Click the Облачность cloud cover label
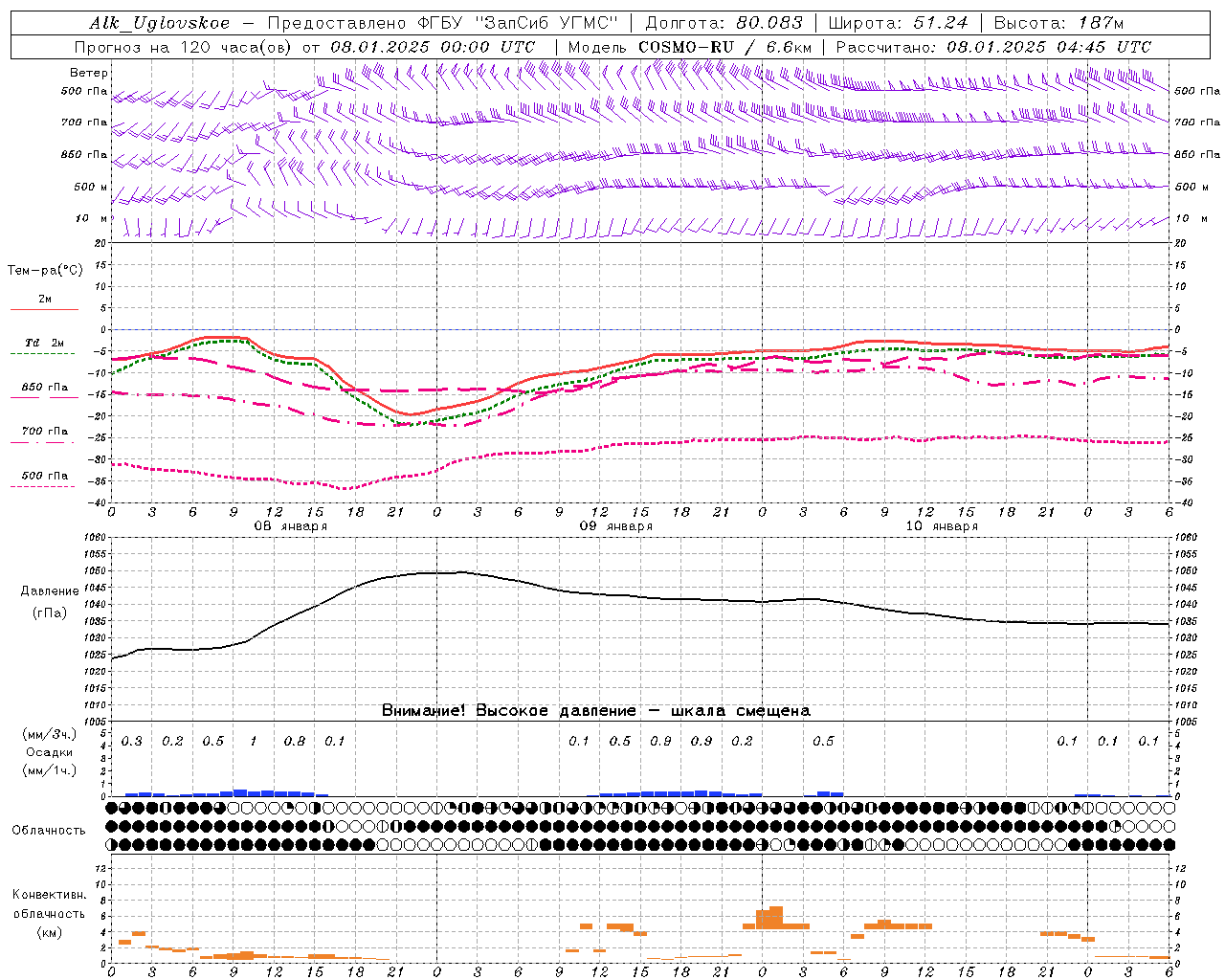 point(49,831)
